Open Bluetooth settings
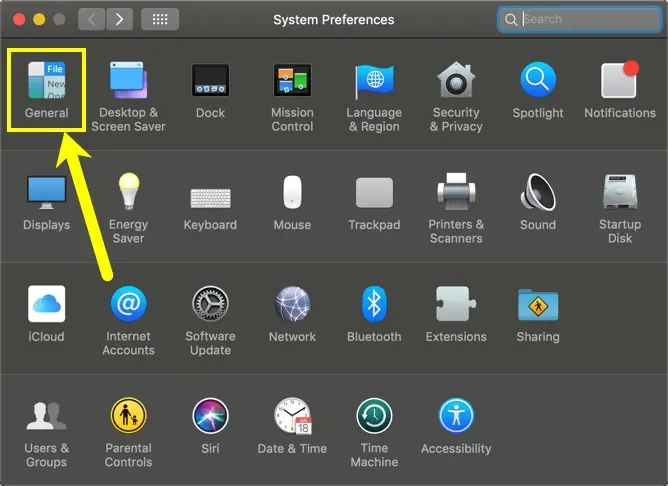 [x=374, y=314]
